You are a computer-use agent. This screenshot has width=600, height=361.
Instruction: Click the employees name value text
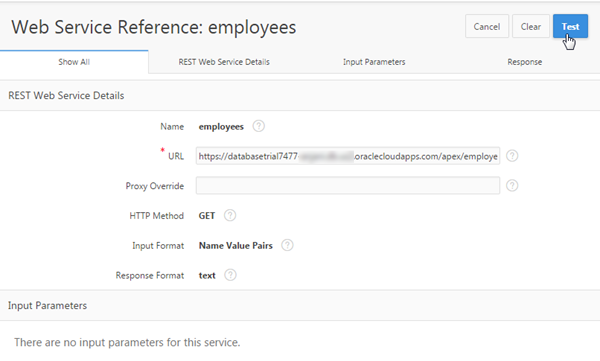pos(221,127)
